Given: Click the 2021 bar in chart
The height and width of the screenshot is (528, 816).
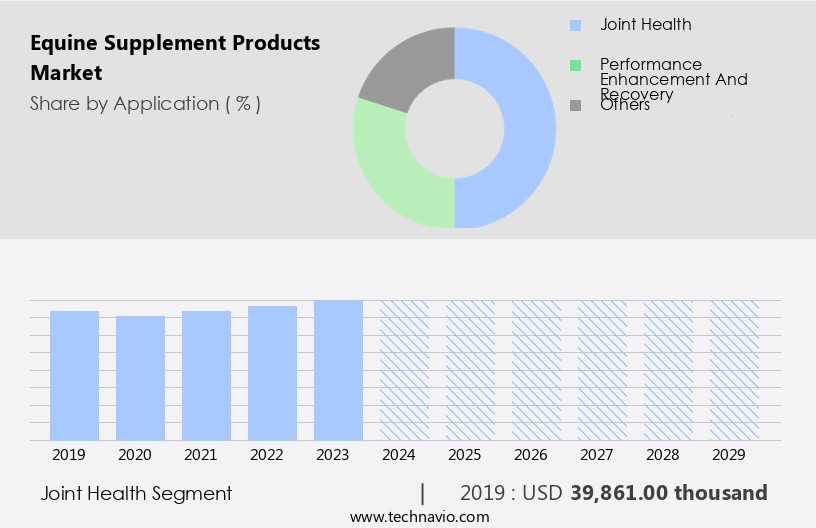Looking at the screenshot, I should pos(206,375).
